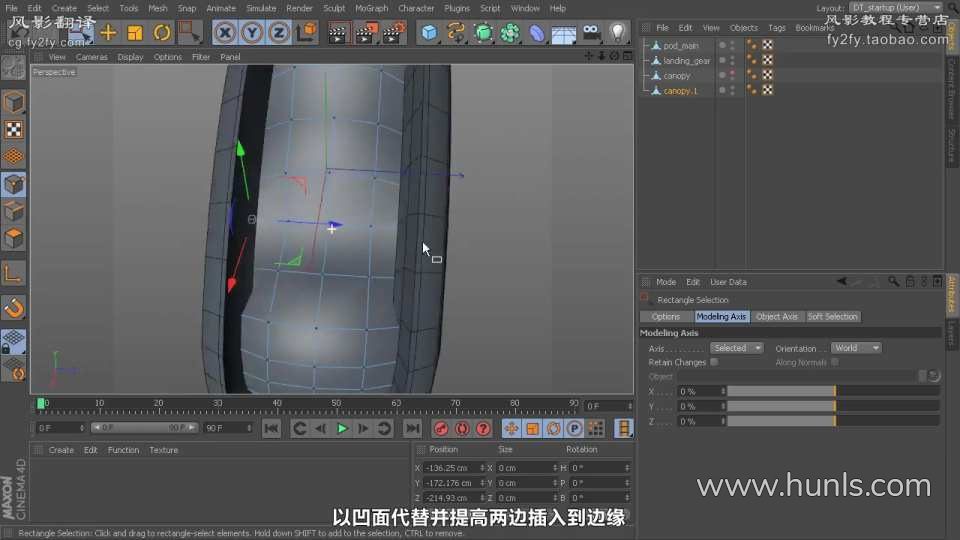Viewport: 960px width, 540px height.
Task: Select the Rotate tool icon
Action: coord(162,32)
